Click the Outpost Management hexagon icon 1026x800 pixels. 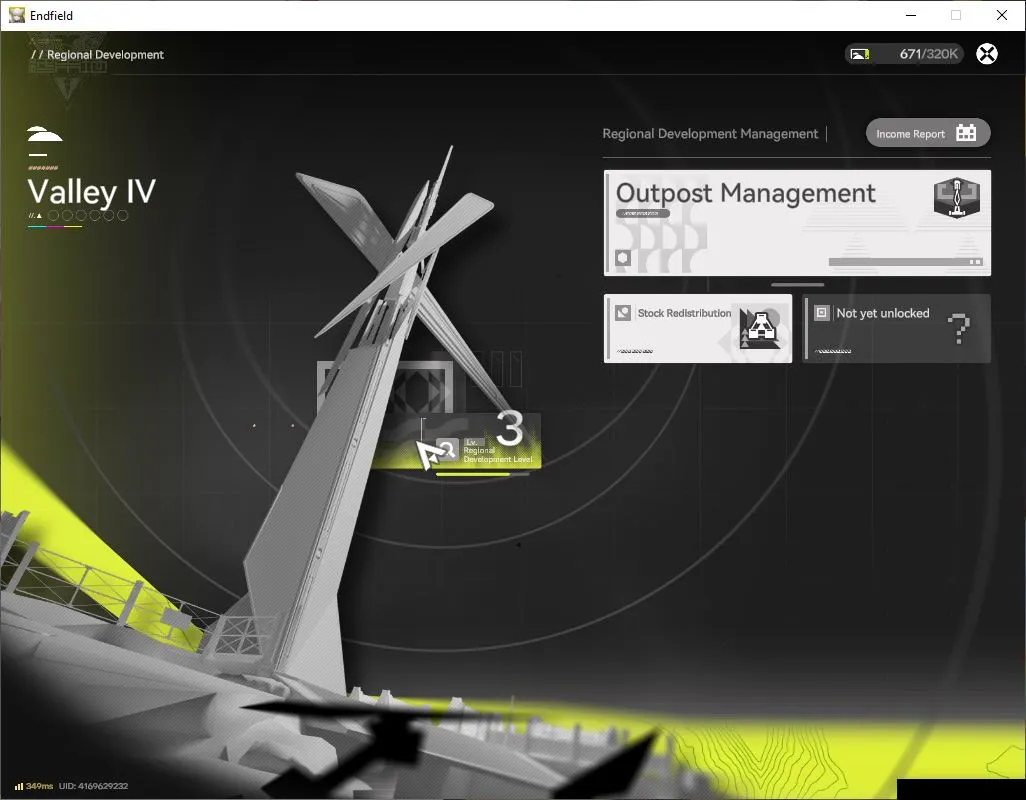pos(957,198)
